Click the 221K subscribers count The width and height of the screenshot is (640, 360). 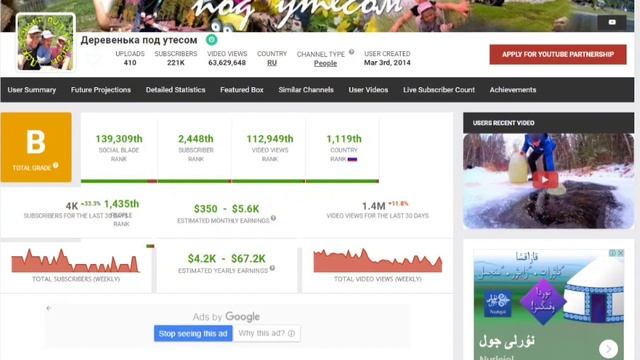coord(176,62)
